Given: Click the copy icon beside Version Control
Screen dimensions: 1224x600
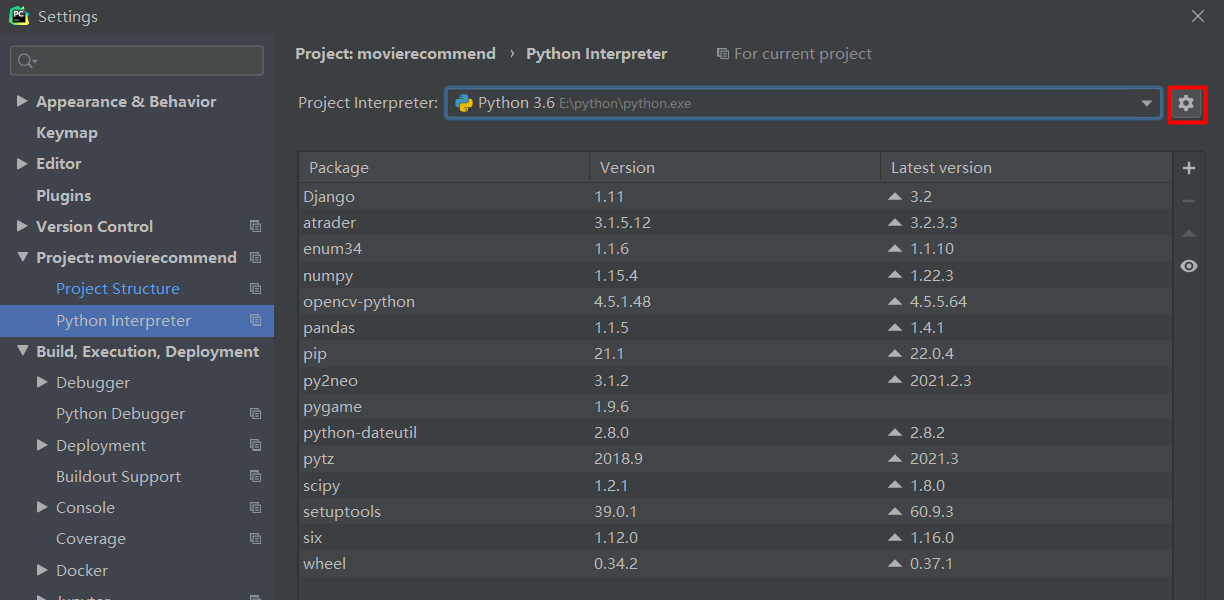Looking at the screenshot, I should (255, 227).
